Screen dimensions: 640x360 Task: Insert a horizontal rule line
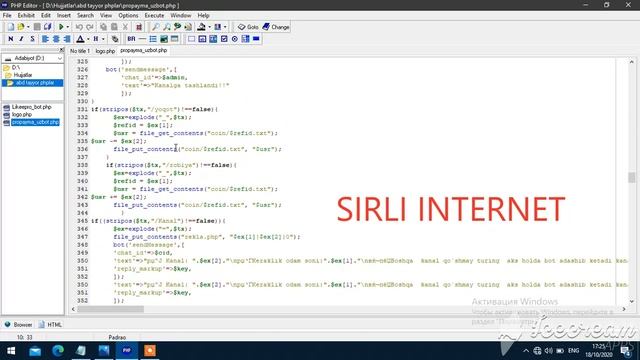click(142, 39)
